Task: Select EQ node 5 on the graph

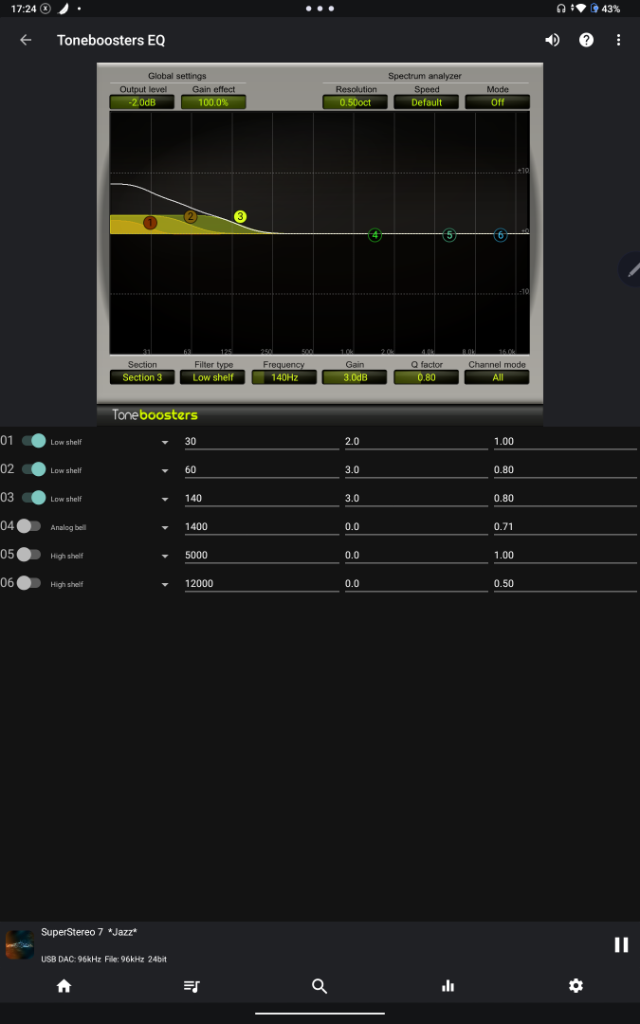Action: pyautogui.click(x=449, y=235)
